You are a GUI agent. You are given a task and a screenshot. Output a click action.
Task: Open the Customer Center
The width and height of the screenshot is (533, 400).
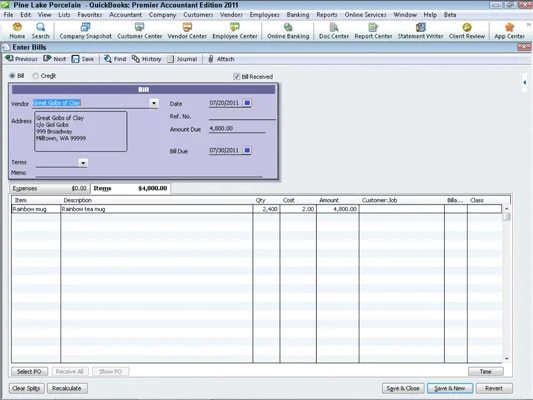[x=139, y=31]
